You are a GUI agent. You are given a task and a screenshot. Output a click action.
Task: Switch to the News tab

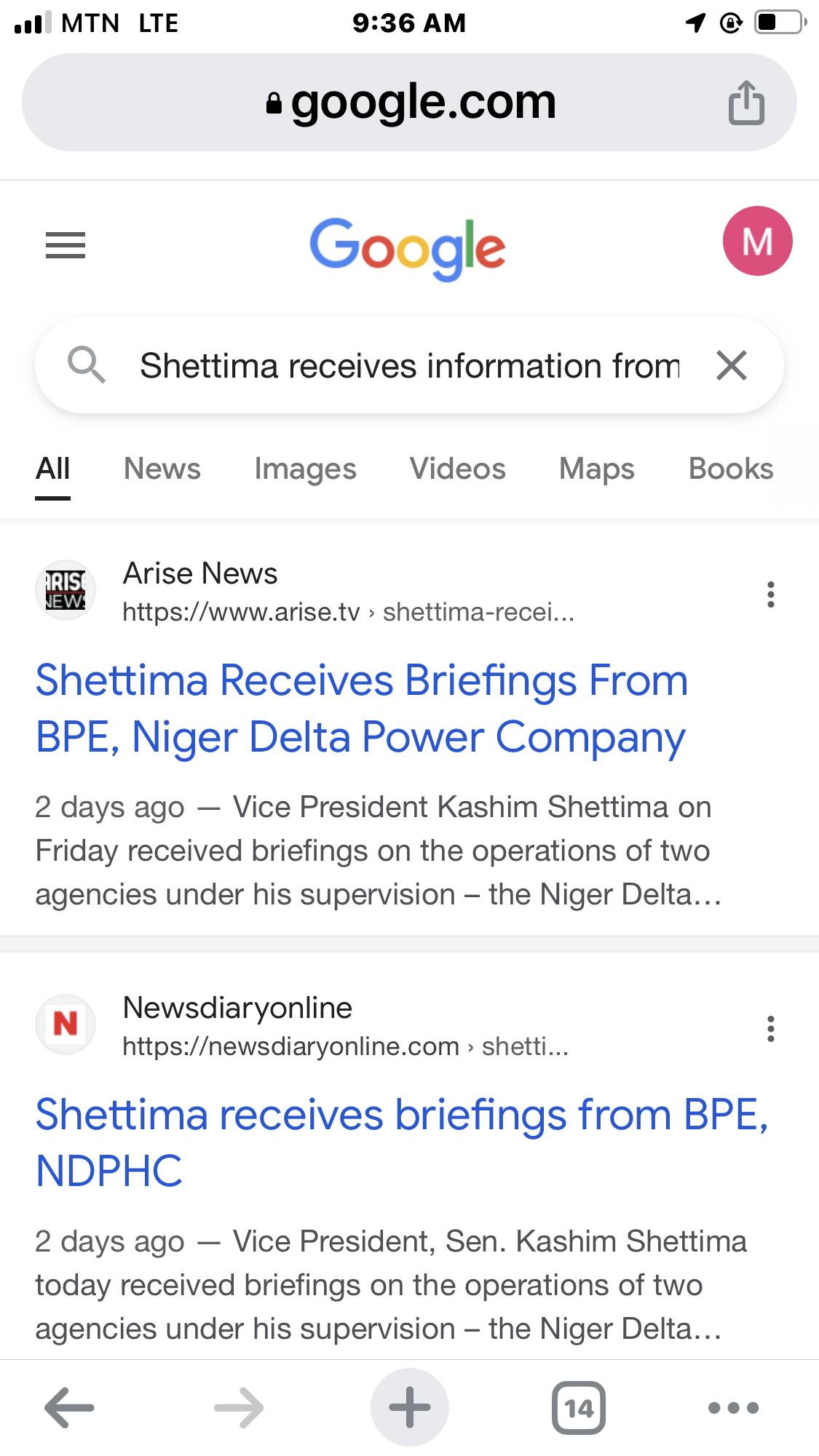(x=162, y=469)
